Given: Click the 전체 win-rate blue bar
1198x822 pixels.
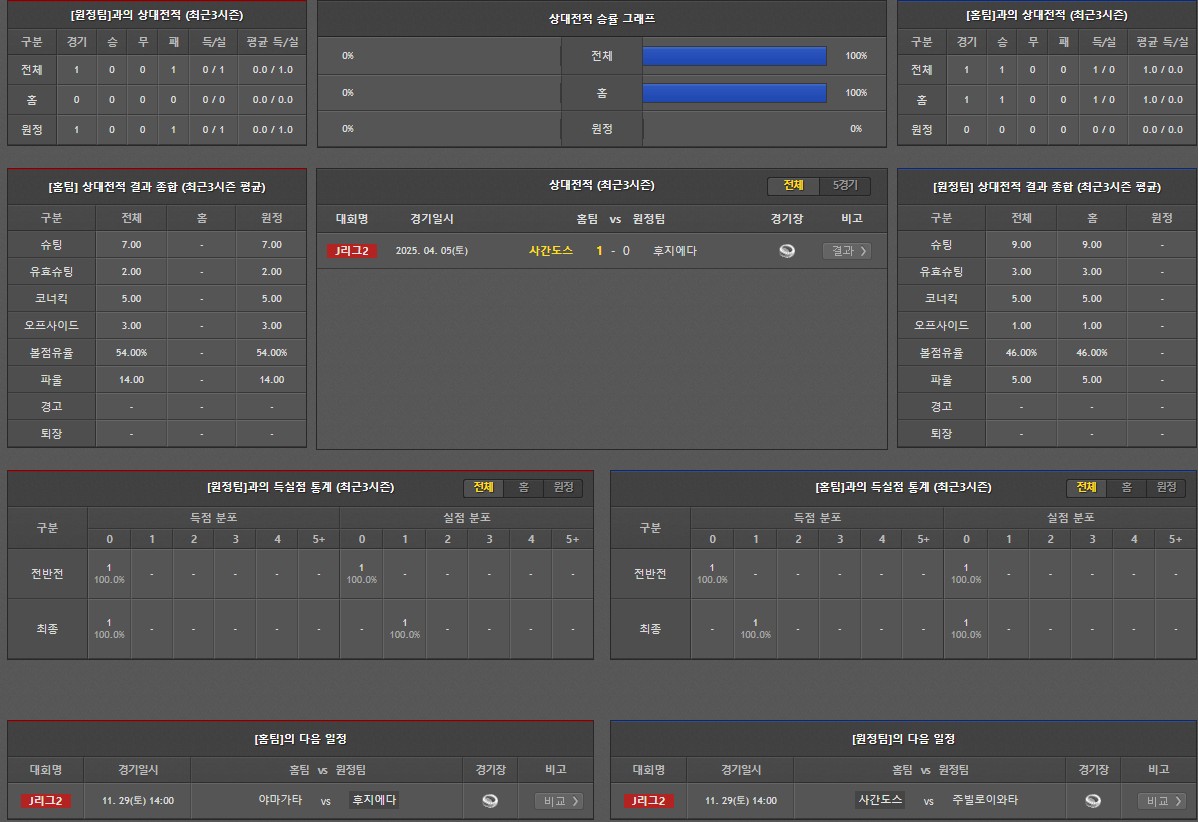Looking at the screenshot, I should [x=734, y=56].
